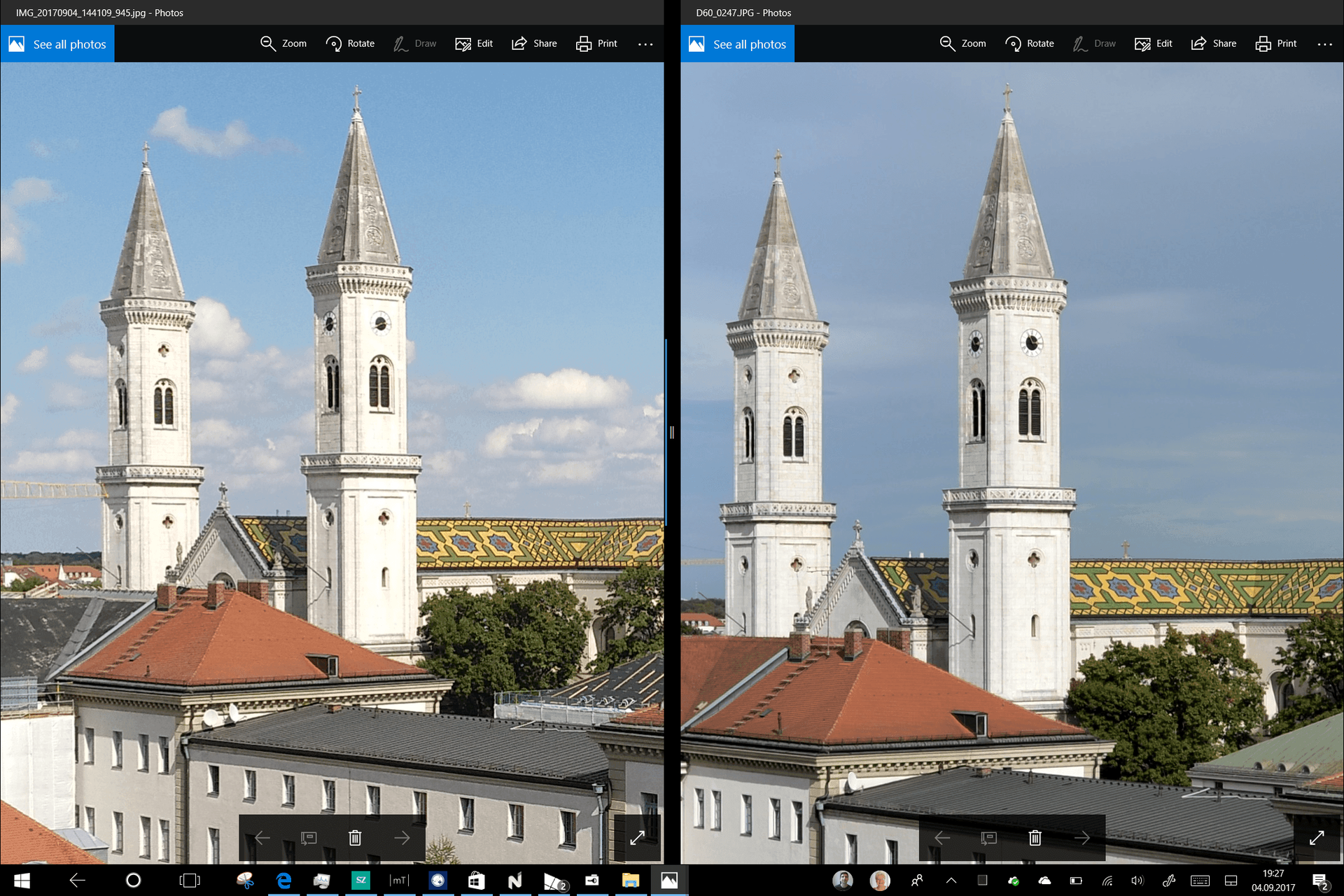
Task: Click See all photos in left window
Action: click(x=57, y=44)
